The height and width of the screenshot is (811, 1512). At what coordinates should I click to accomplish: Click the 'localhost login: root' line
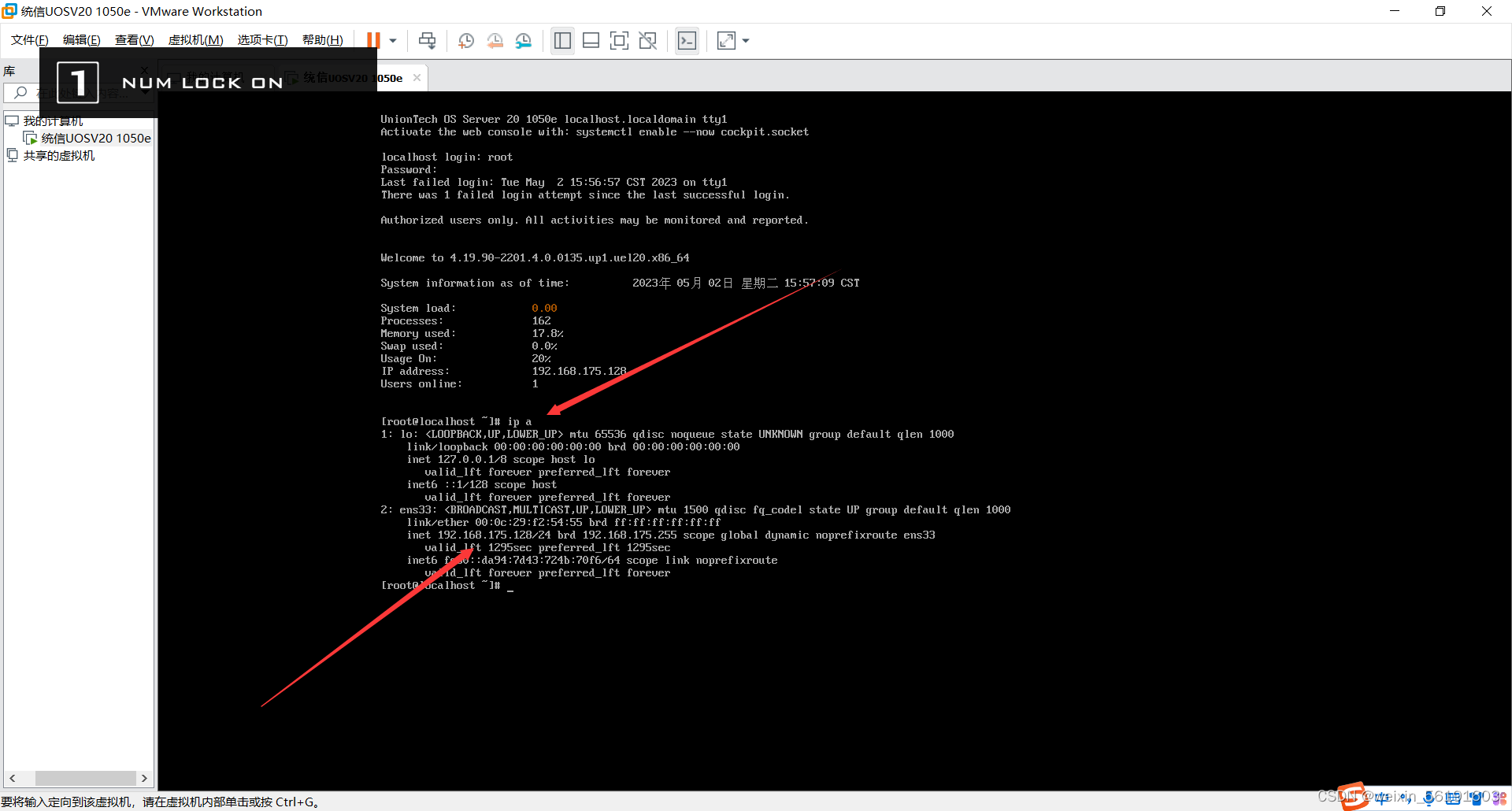[x=447, y=157]
